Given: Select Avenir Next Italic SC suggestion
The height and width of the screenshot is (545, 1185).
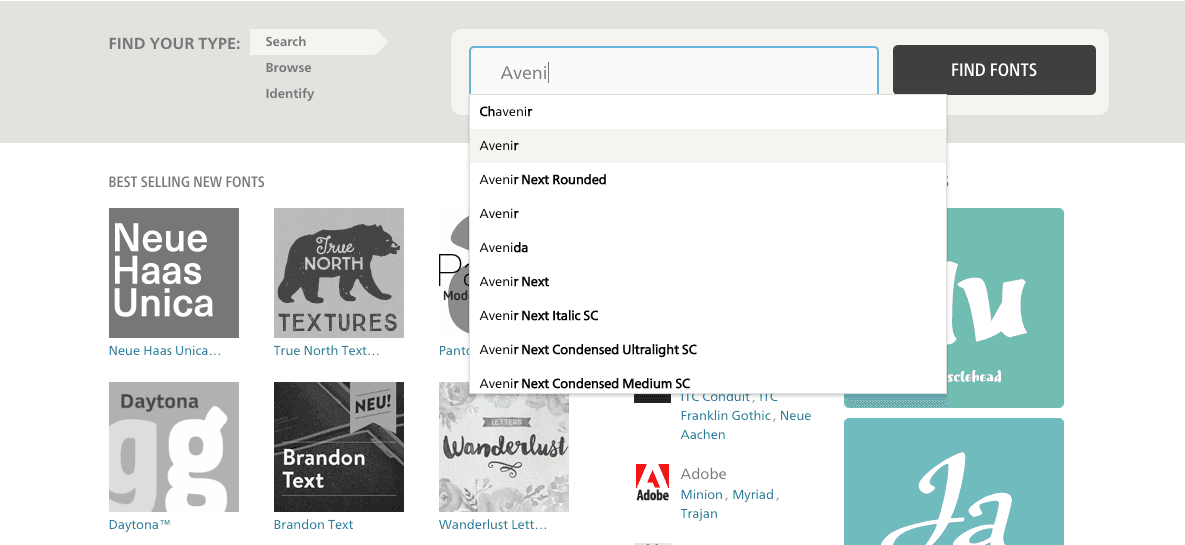Looking at the screenshot, I should [x=707, y=316].
